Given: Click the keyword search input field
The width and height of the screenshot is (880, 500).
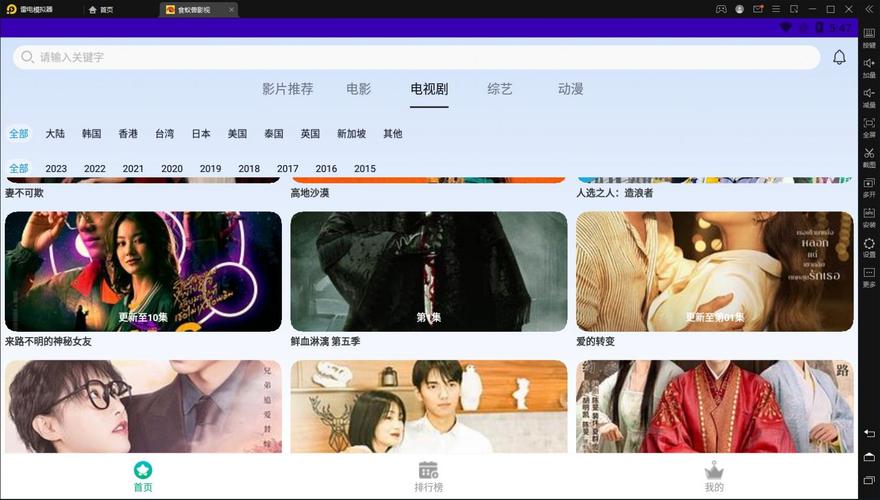Looking at the screenshot, I should click(400, 58).
